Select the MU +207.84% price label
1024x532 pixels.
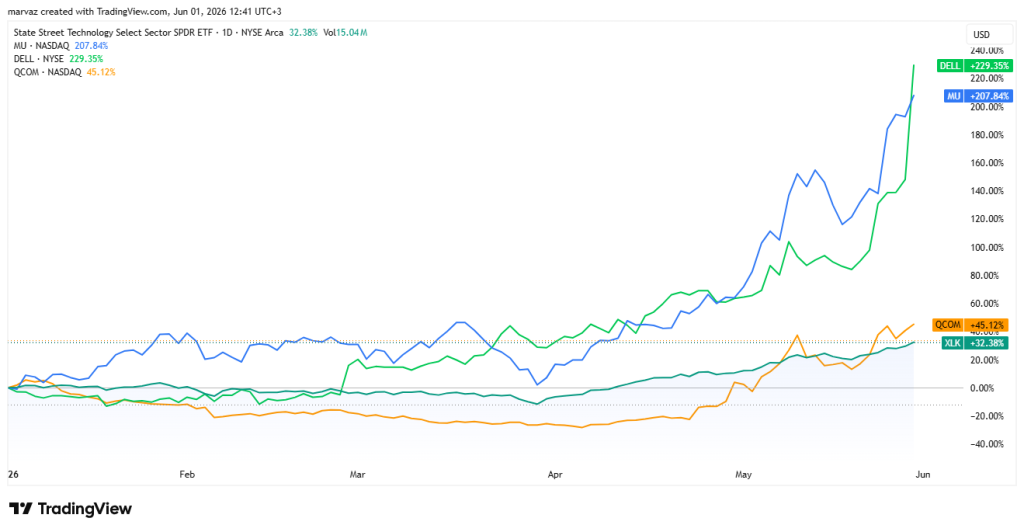click(x=978, y=96)
